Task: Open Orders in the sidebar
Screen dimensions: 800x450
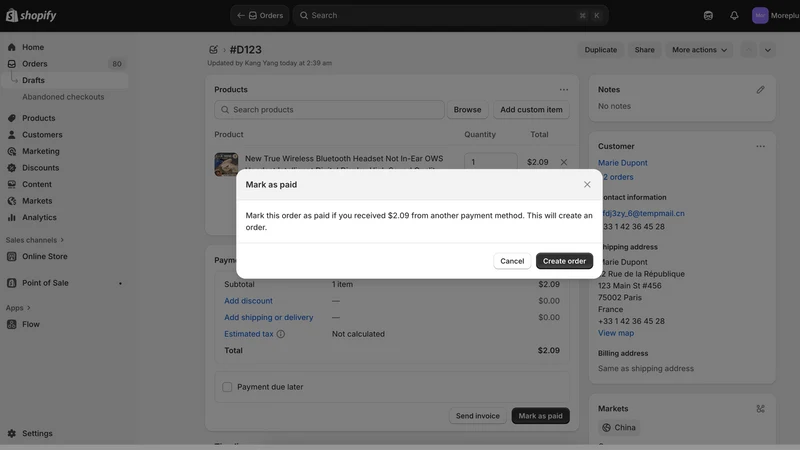Action: pos(35,64)
